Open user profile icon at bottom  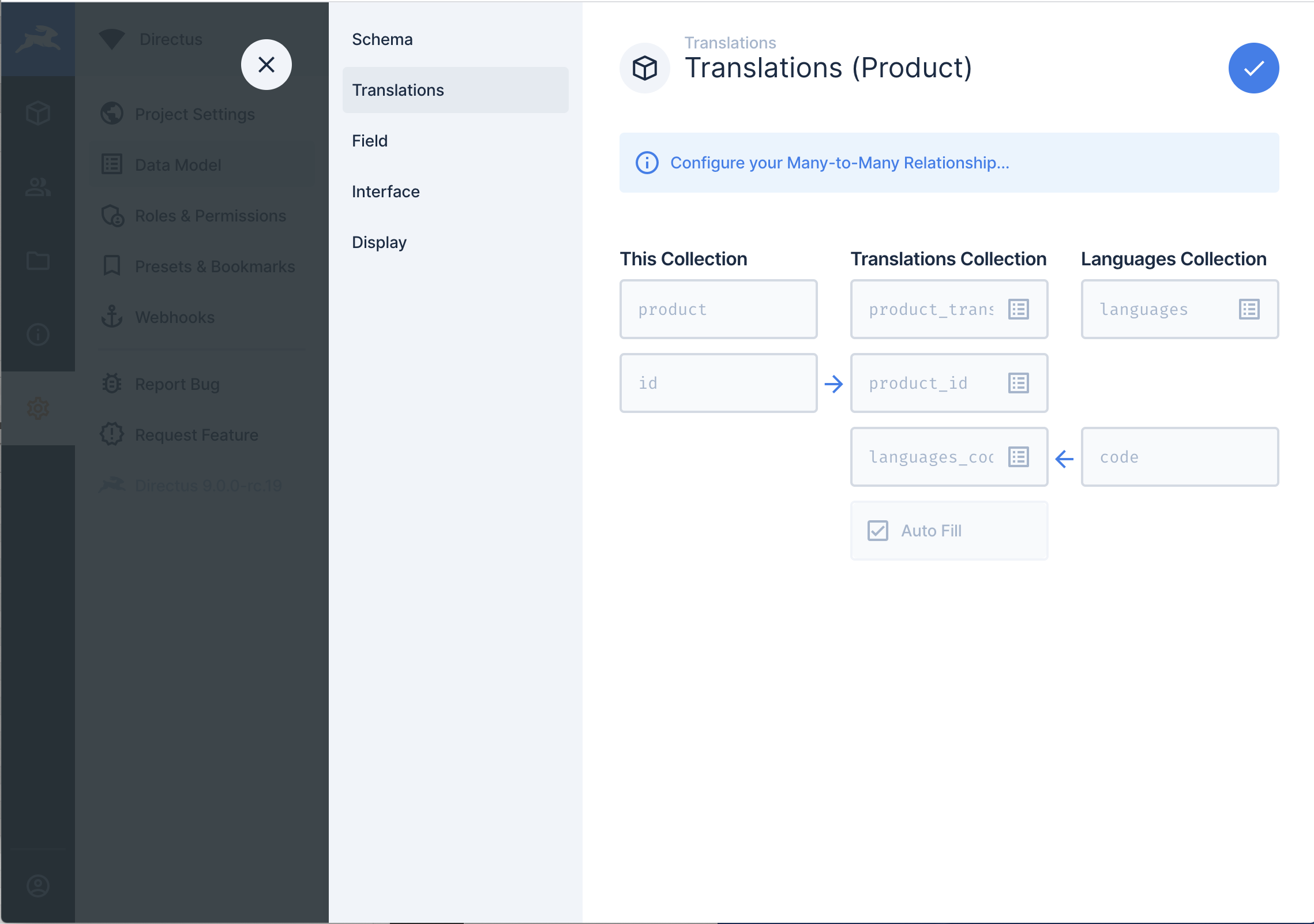click(x=38, y=886)
